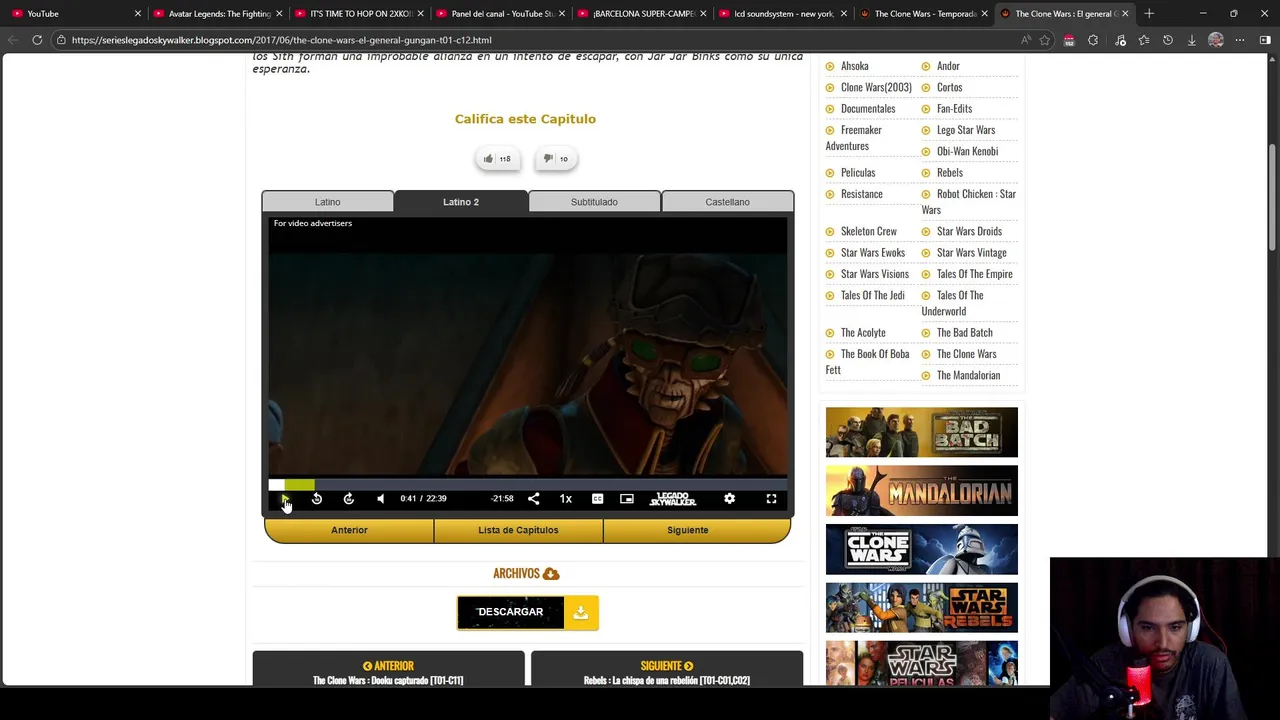Open the Obi-Wan Kenobi category

click(967, 151)
